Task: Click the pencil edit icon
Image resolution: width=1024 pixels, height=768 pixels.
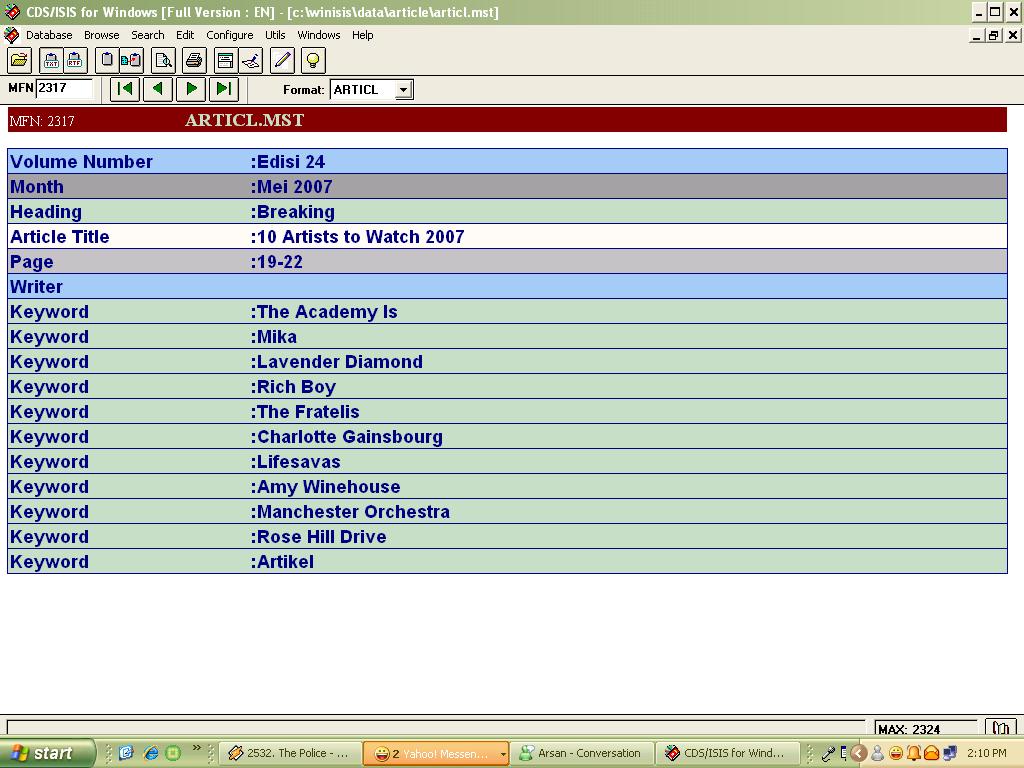Action: tap(282, 61)
